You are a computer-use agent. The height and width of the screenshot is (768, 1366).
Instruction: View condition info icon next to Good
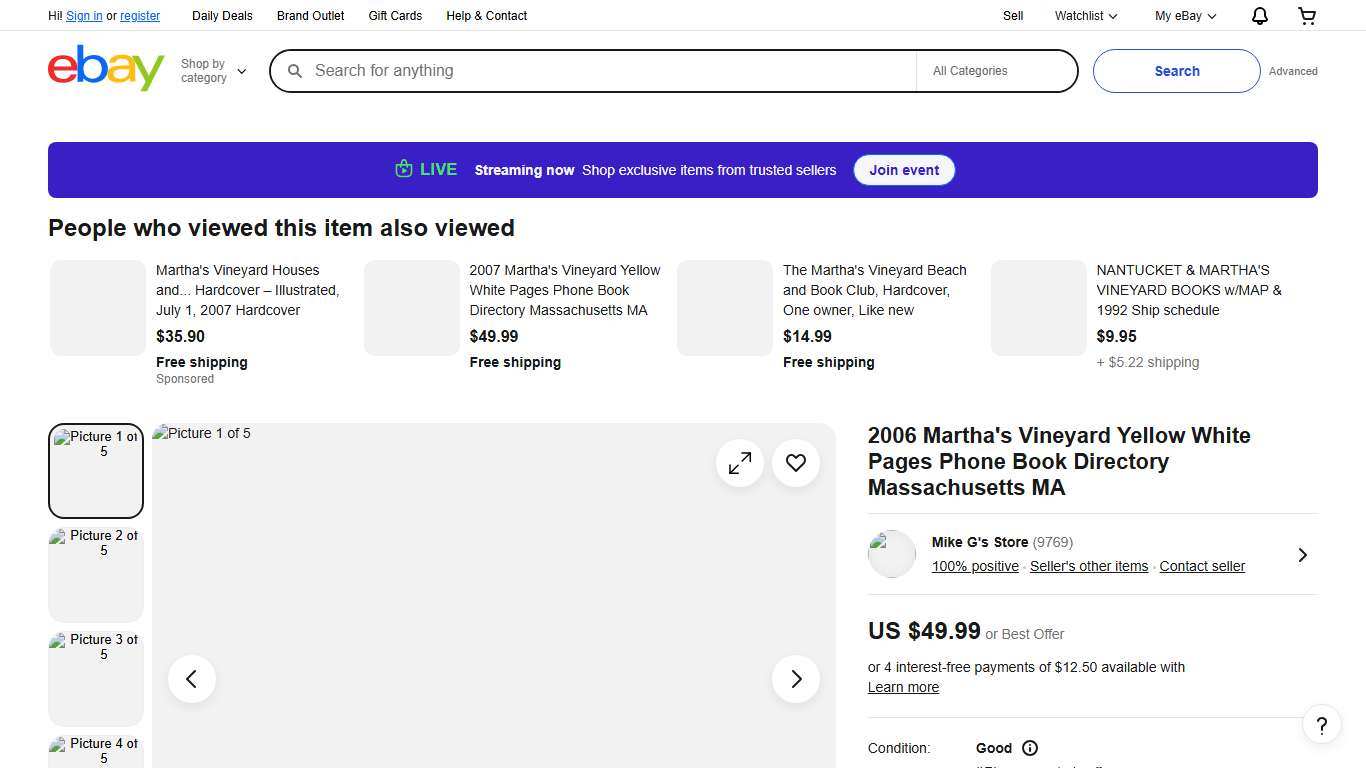[1030, 748]
